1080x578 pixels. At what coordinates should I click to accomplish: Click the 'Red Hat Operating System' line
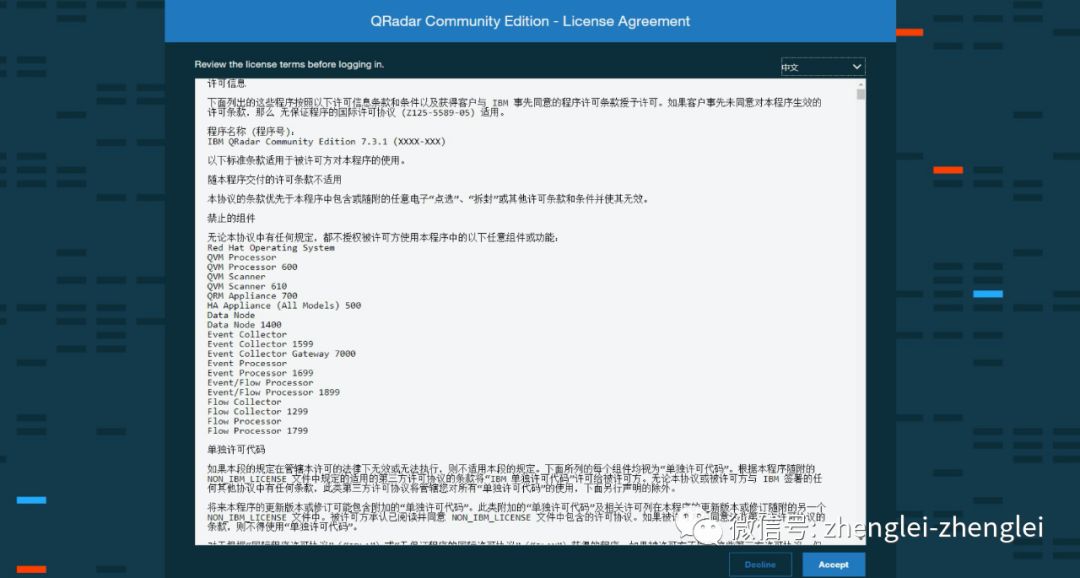[271, 247]
